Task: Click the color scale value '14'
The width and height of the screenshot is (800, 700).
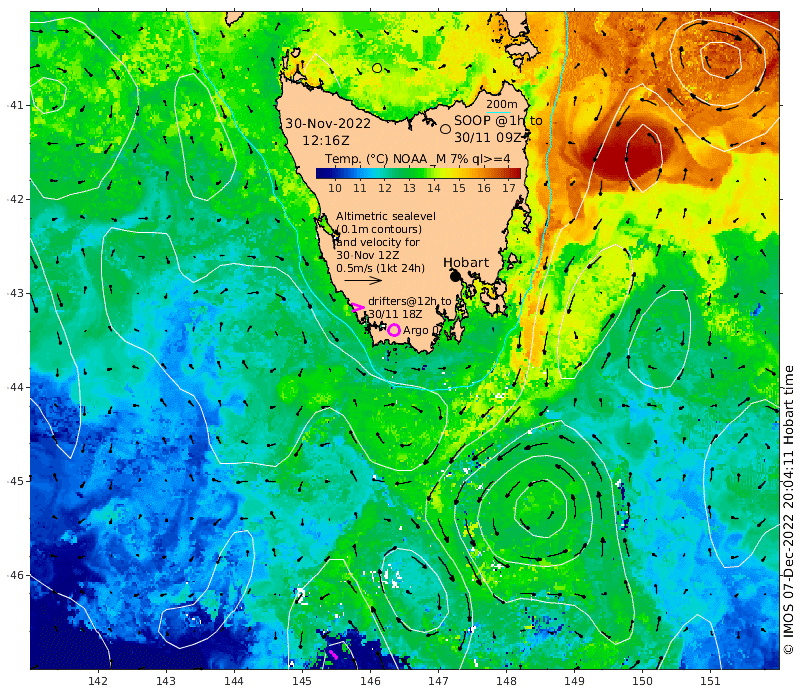Action: (x=434, y=188)
